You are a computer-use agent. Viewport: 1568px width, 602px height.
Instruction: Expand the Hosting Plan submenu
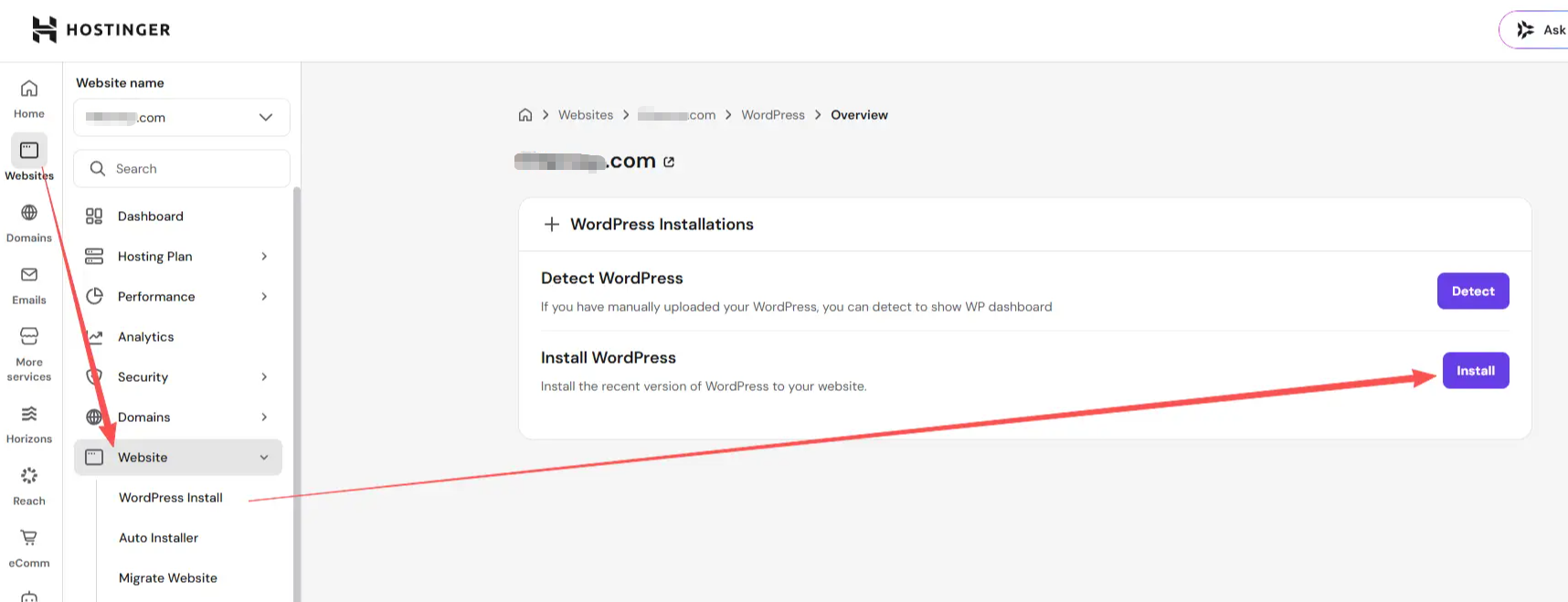click(264, 257)
